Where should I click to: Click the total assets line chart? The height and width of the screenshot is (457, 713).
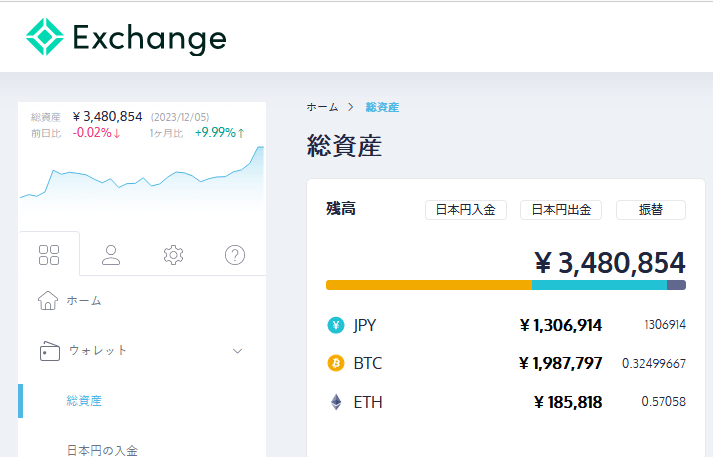click(x=142, y=182)
